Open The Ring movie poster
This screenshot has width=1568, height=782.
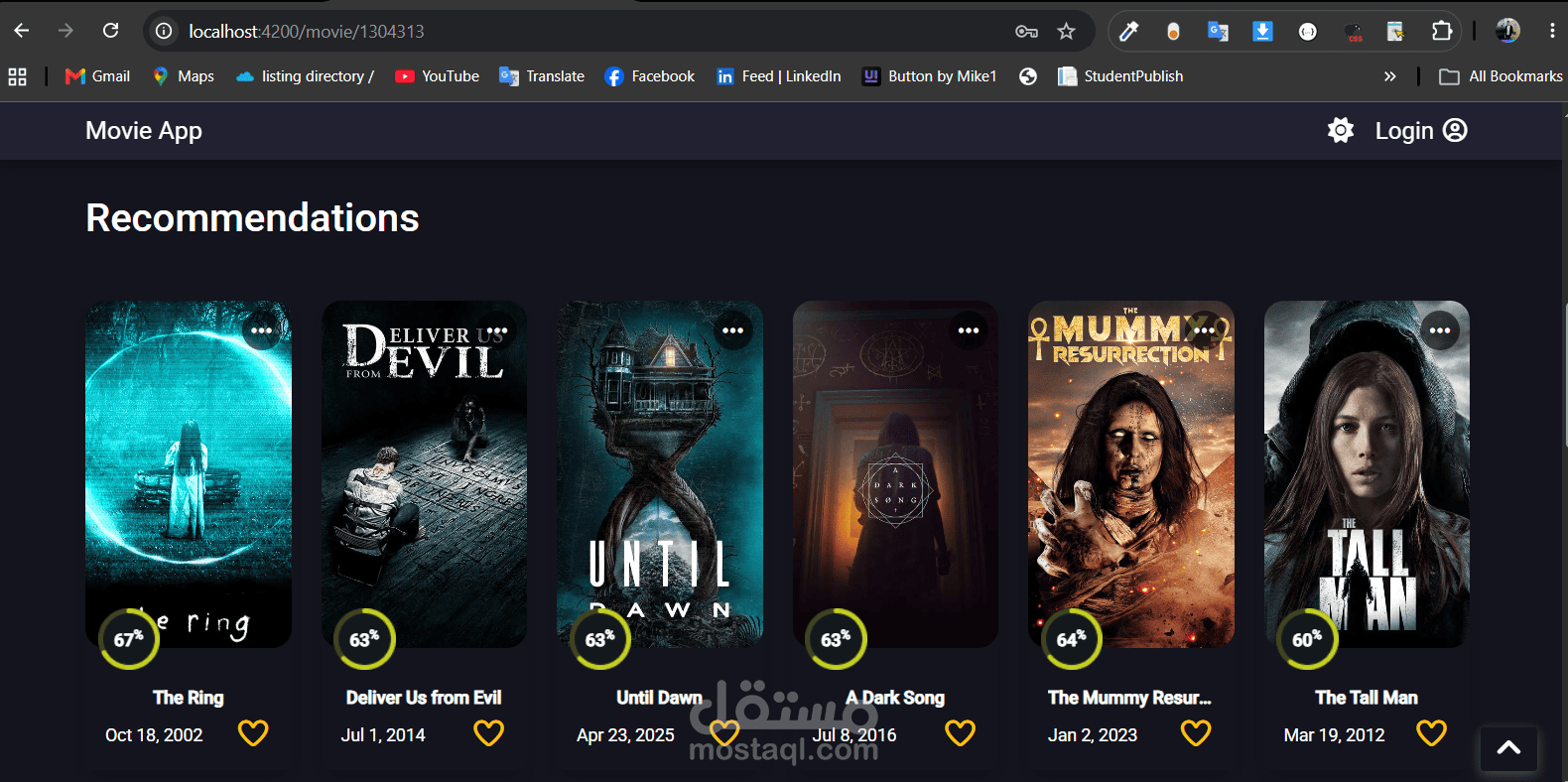[189, 474]
